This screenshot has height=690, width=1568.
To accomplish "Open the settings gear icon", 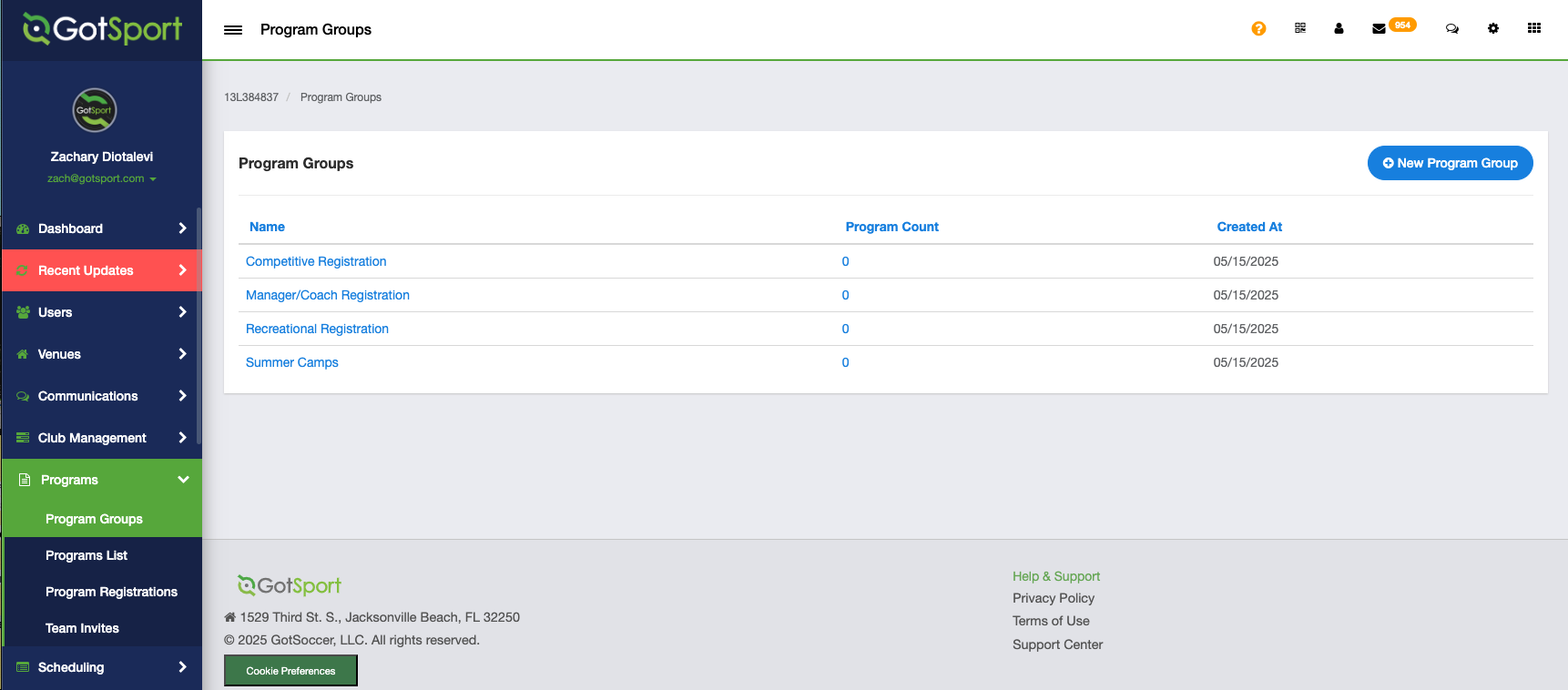I will tap(1493, 28).
